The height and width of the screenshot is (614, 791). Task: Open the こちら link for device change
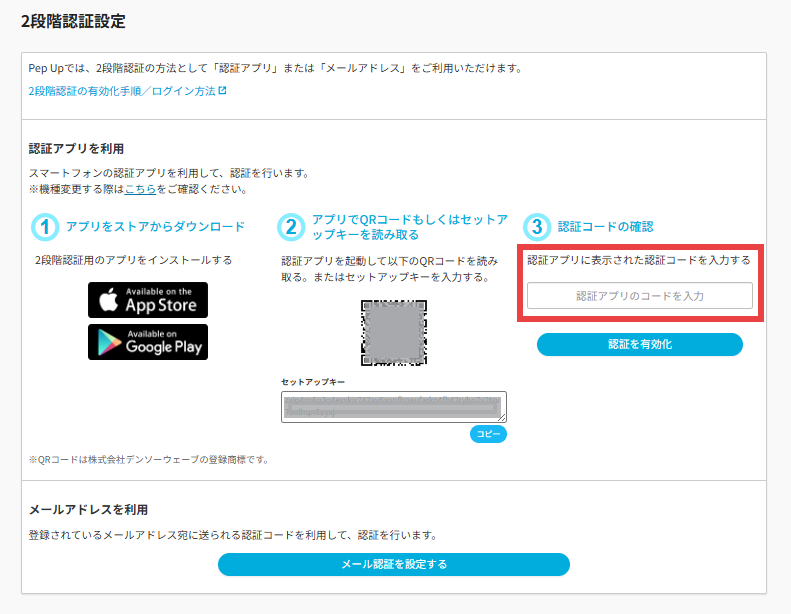pos(140,189)
